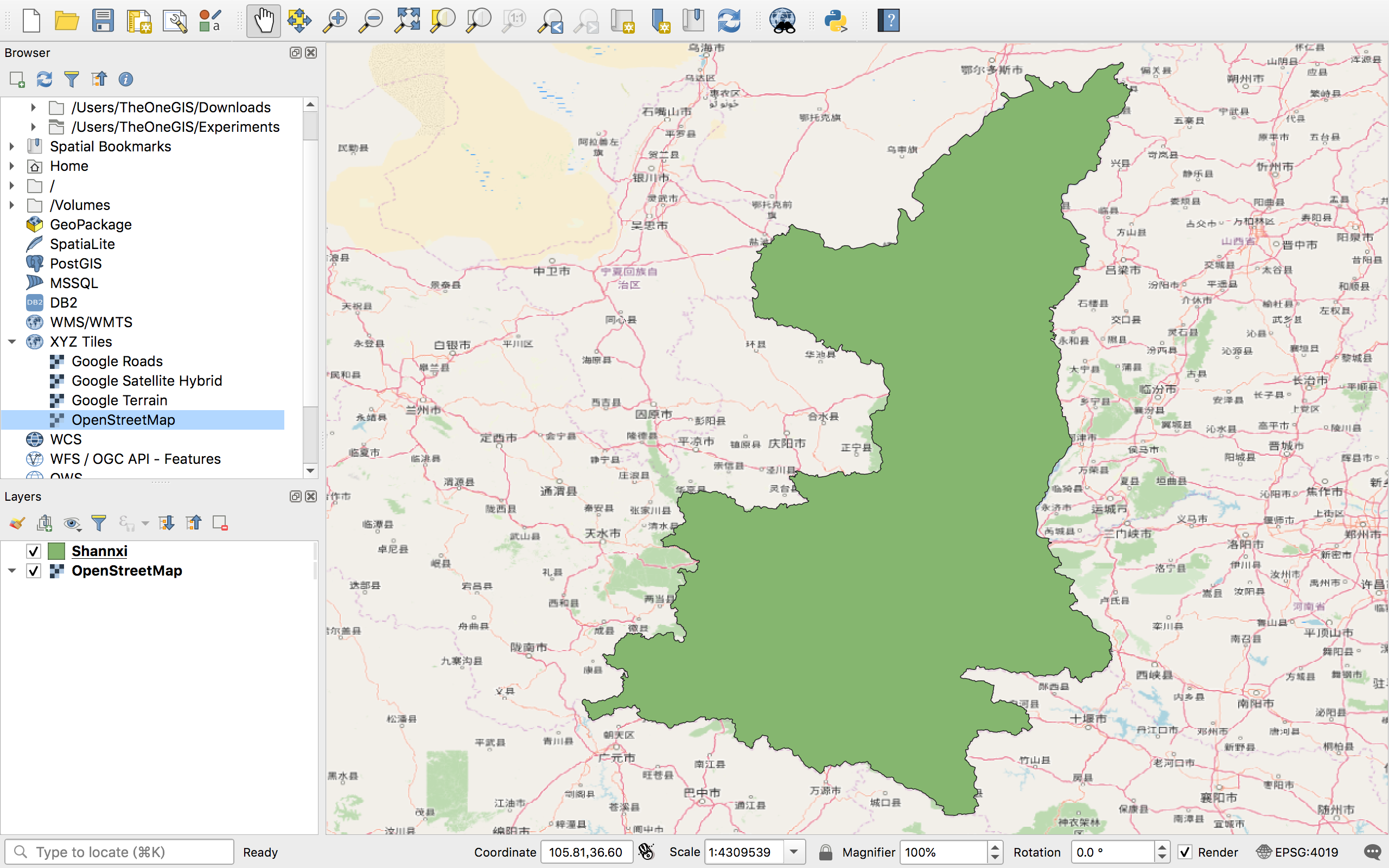The width and height of the screenshot is (1389, 868).
Task: Open the Scale dropdown in status bar
Action: 795,852
